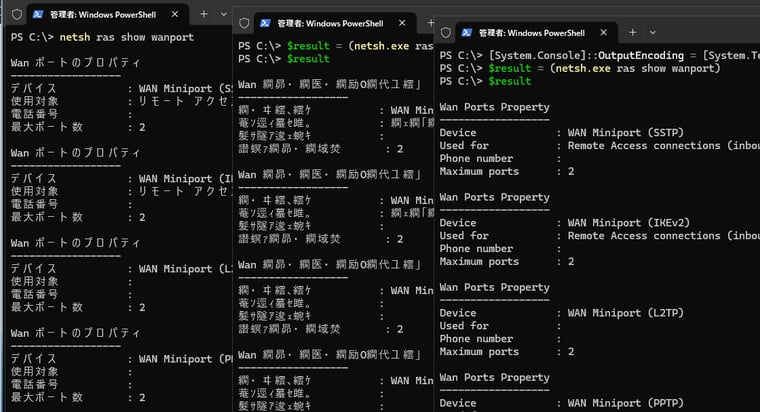Click 'WAN Miniport (PPTP)' in the right window
Viewport: 760px width, 412px height.
(626, 403)
